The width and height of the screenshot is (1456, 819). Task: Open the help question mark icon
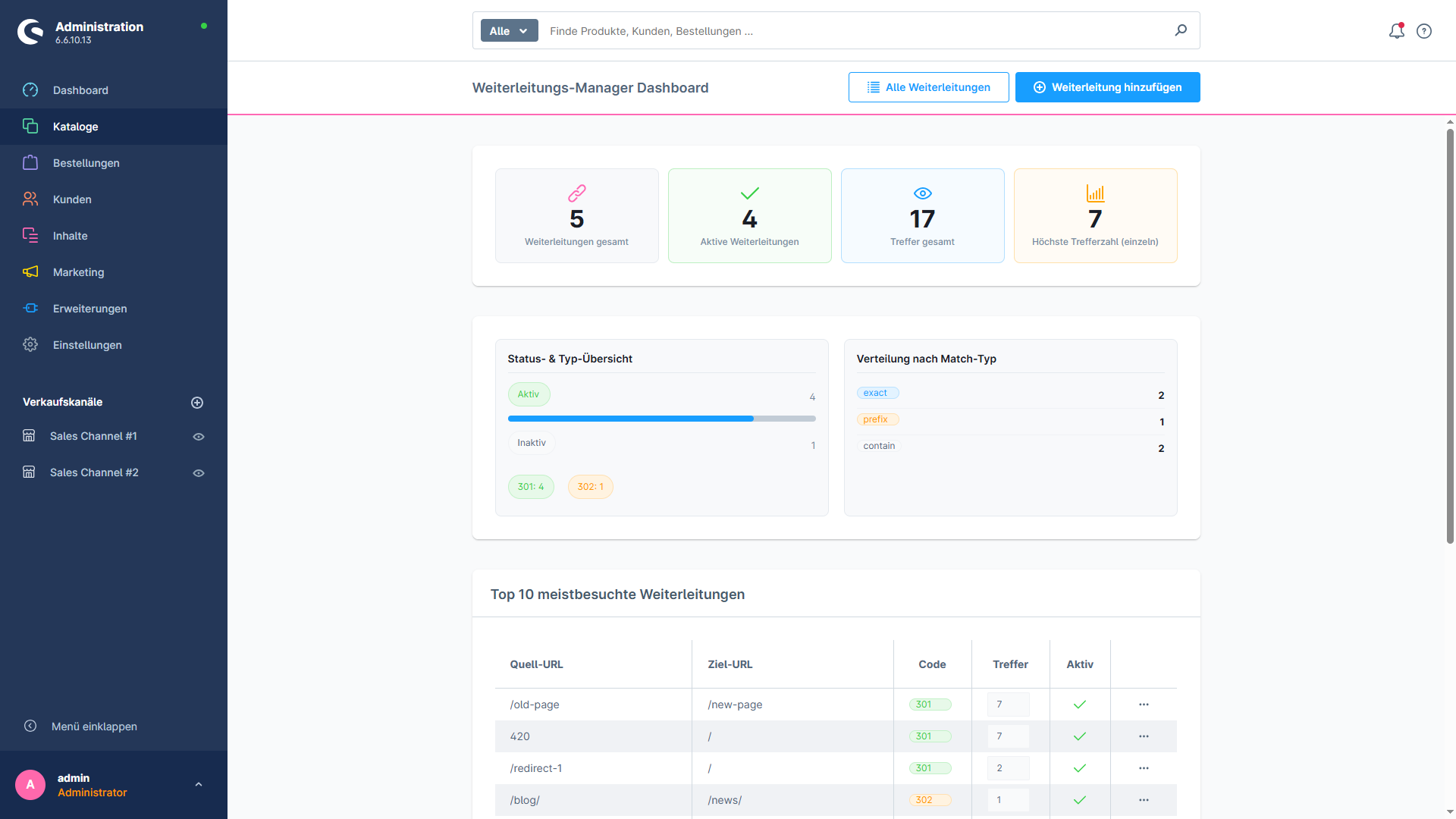click(x=1424, y=31)
